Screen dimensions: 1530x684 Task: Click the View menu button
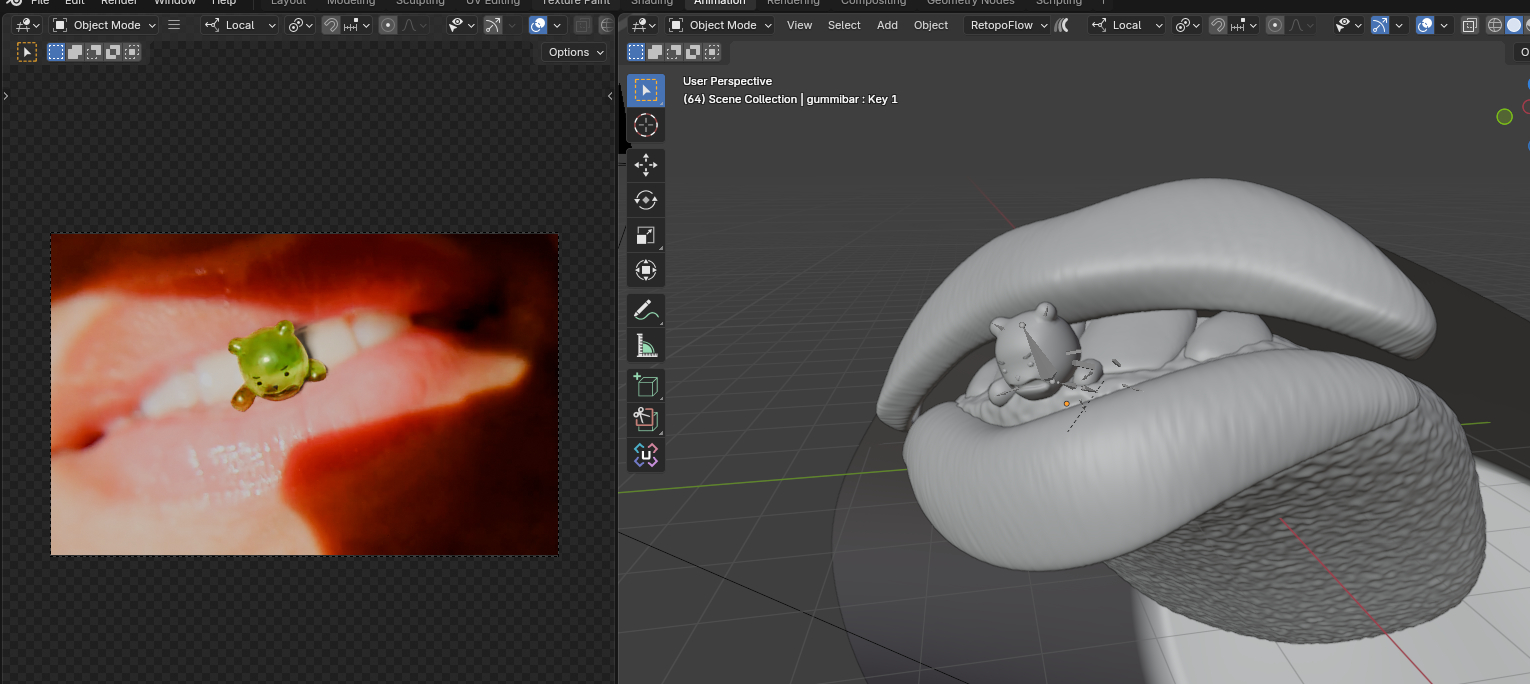pyautogui.click(x=799, y=25)
